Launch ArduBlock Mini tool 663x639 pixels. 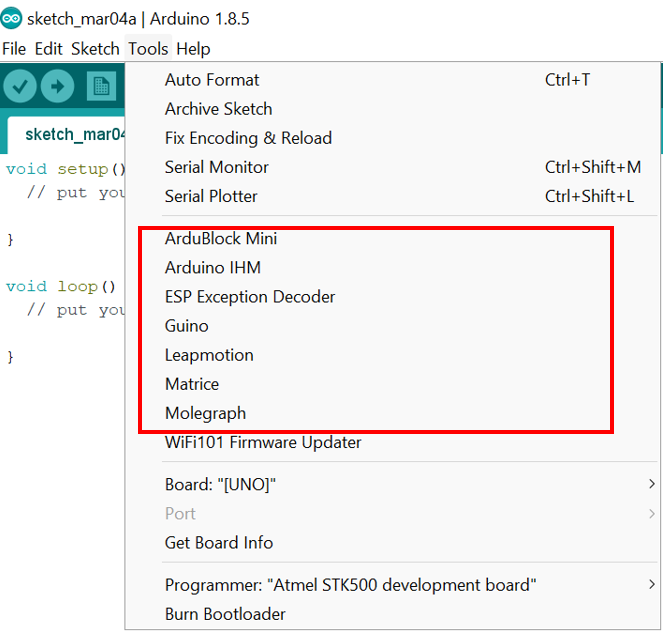coord(221,239)
